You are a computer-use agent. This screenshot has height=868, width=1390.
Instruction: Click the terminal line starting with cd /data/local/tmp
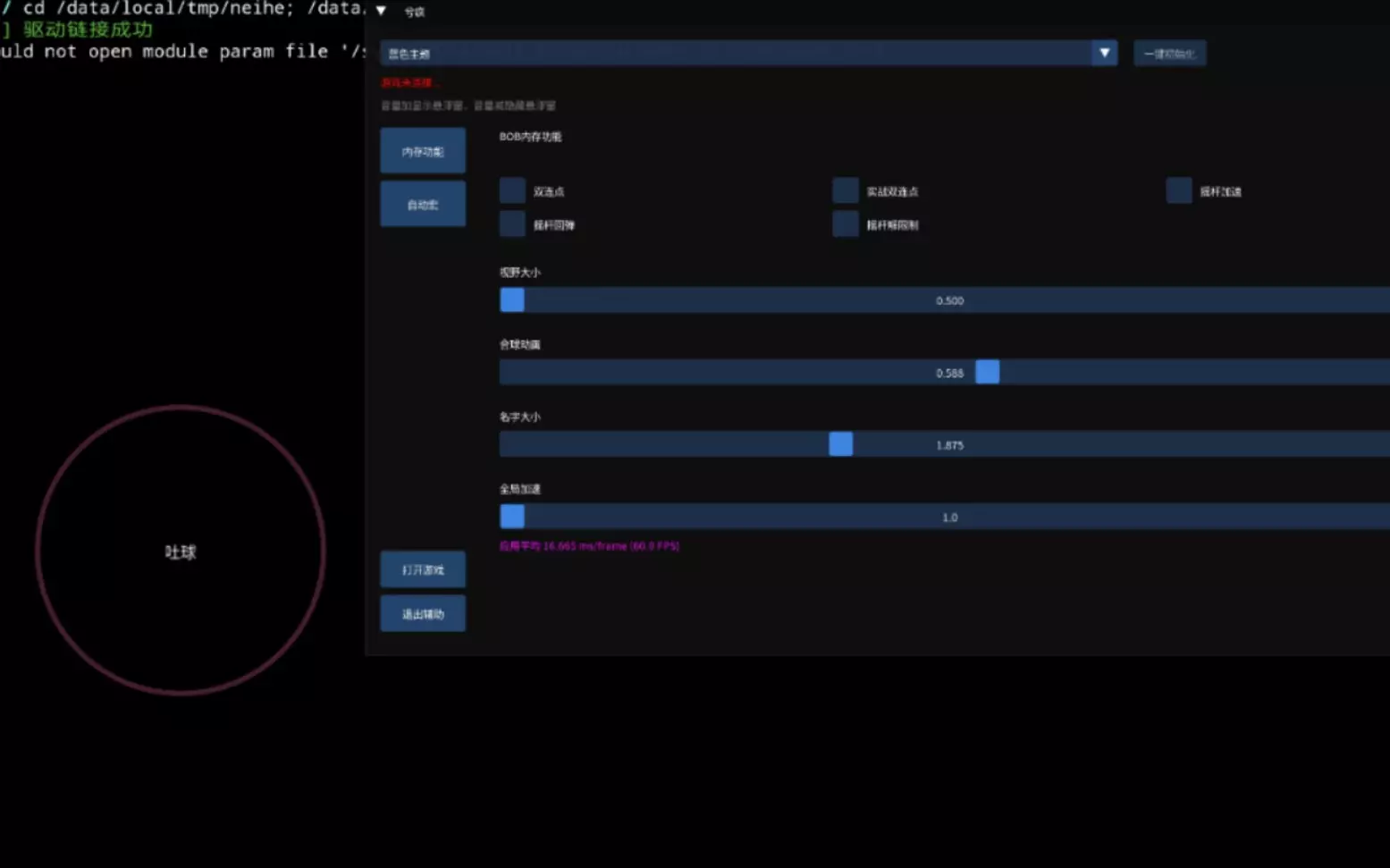182,8
